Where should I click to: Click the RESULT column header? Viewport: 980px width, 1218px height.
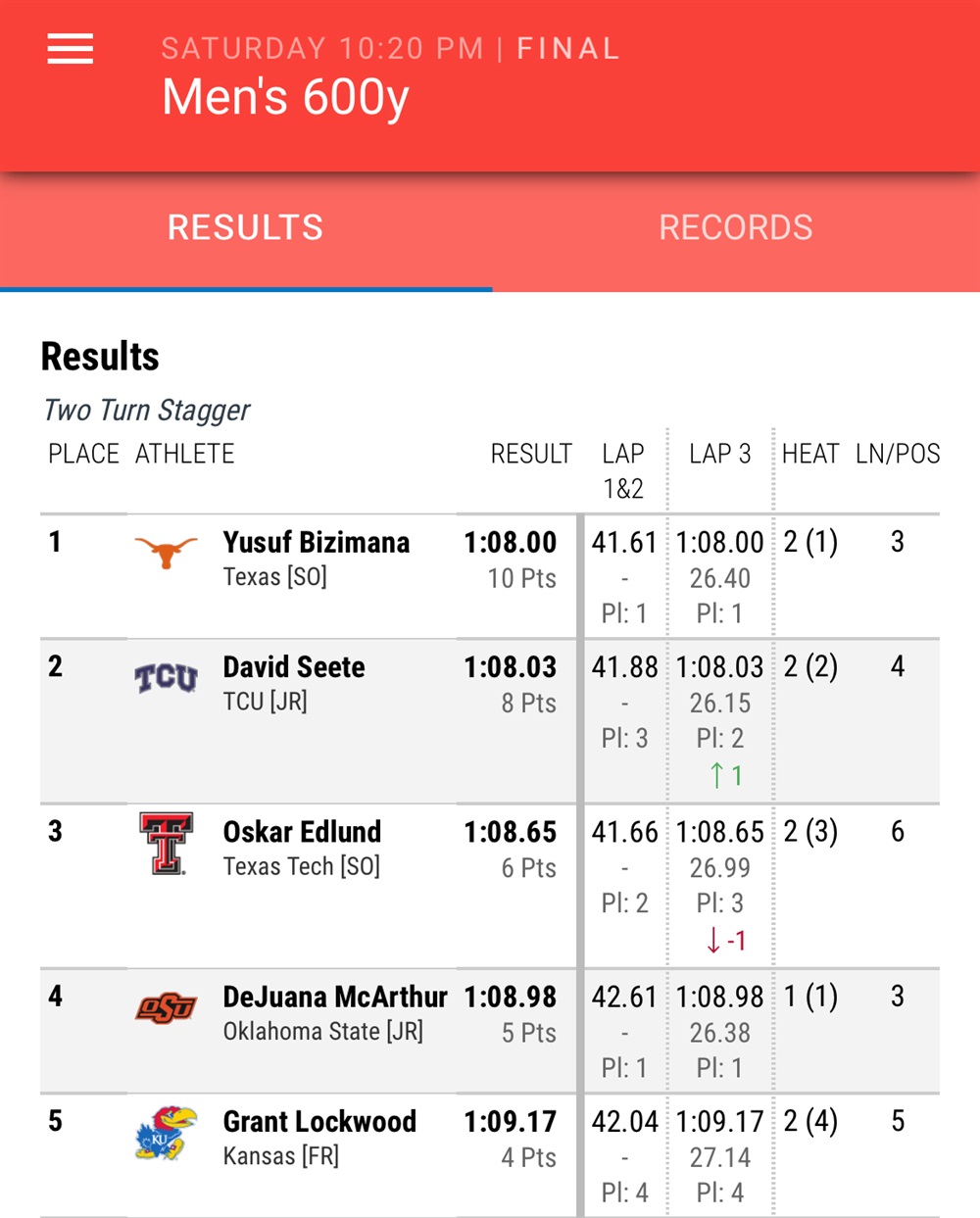tap(531, 454)
